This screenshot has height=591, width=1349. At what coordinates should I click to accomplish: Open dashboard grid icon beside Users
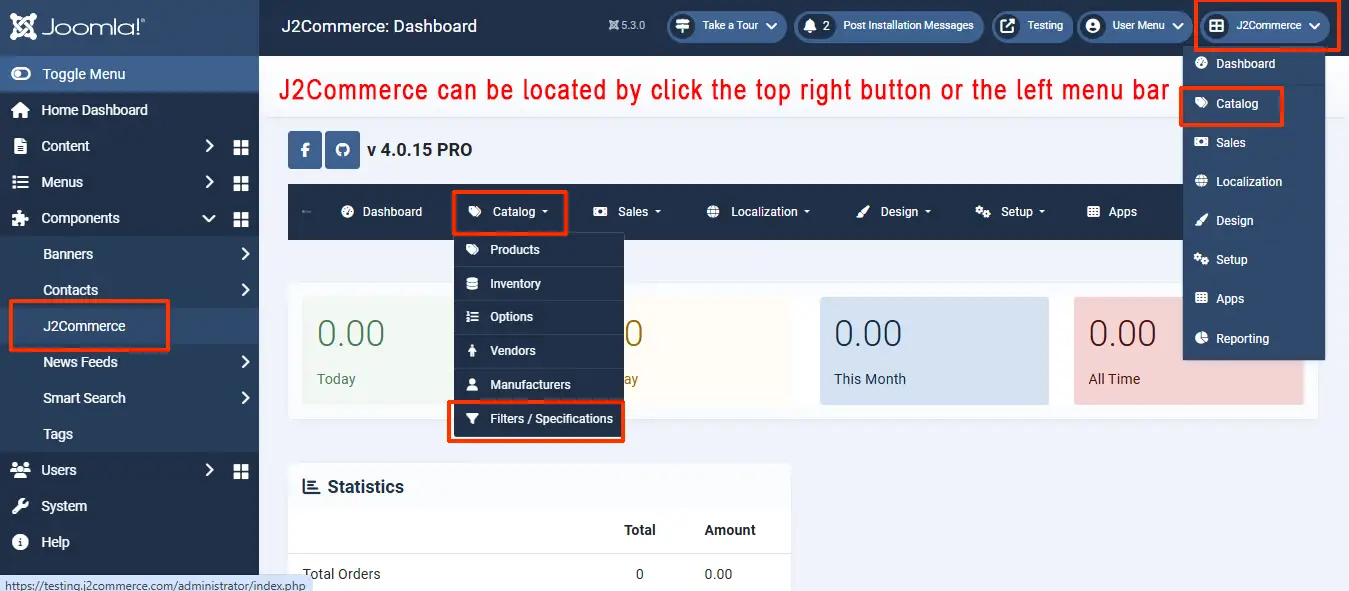[241, 471]
